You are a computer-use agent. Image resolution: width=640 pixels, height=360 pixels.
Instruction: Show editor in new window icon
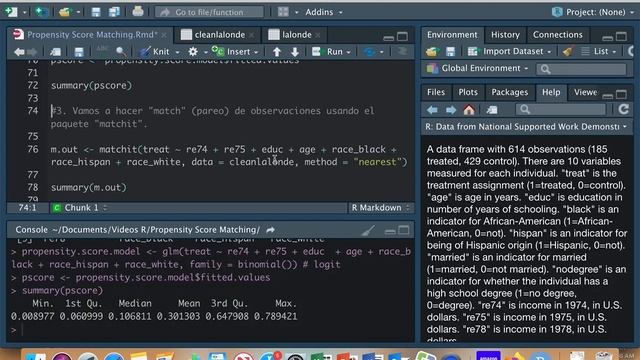pos(55,52)
